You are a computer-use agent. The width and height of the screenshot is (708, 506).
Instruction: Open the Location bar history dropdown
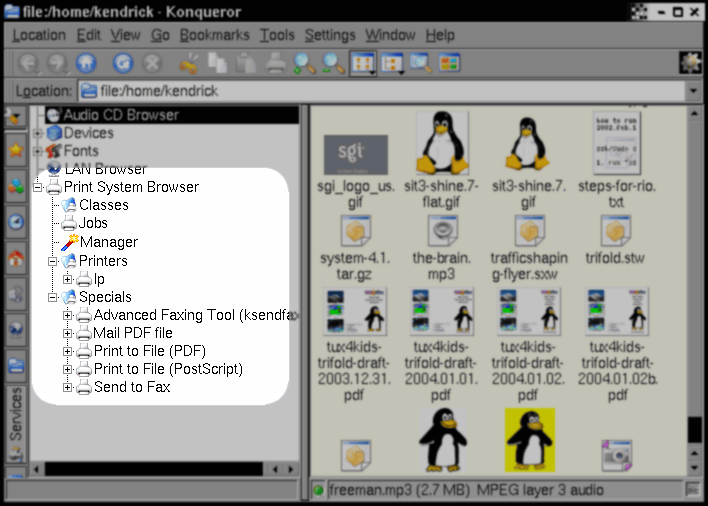[693, 91]
